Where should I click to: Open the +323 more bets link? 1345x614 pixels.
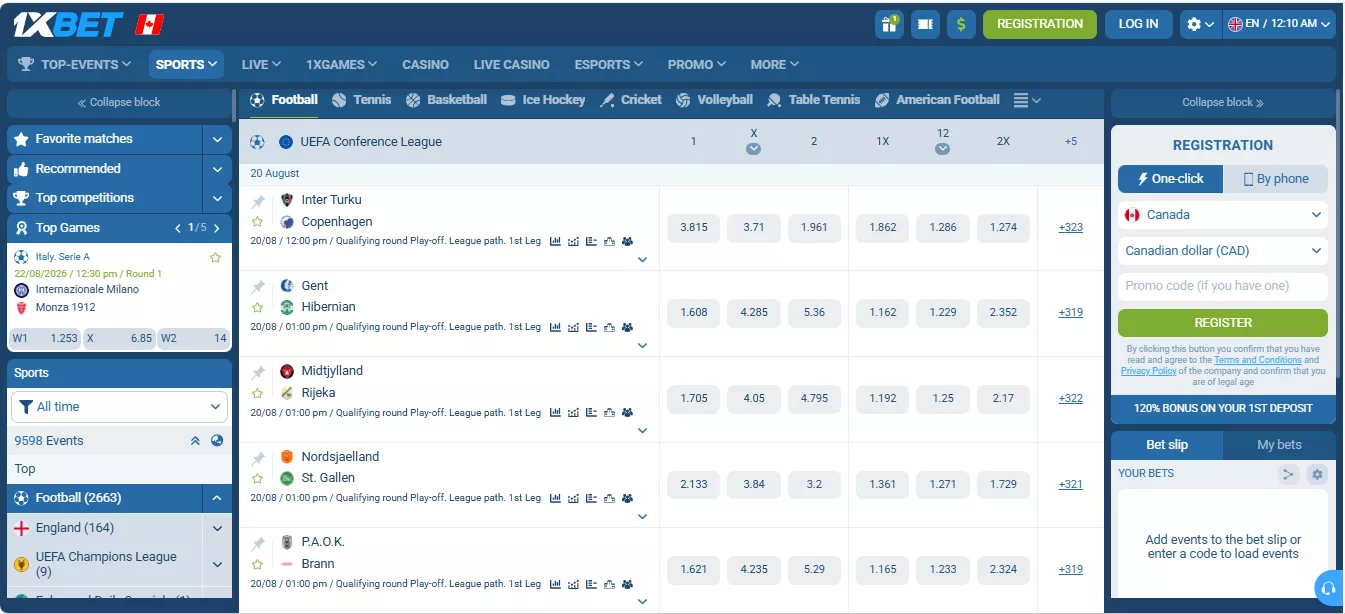click(1070, 227)
